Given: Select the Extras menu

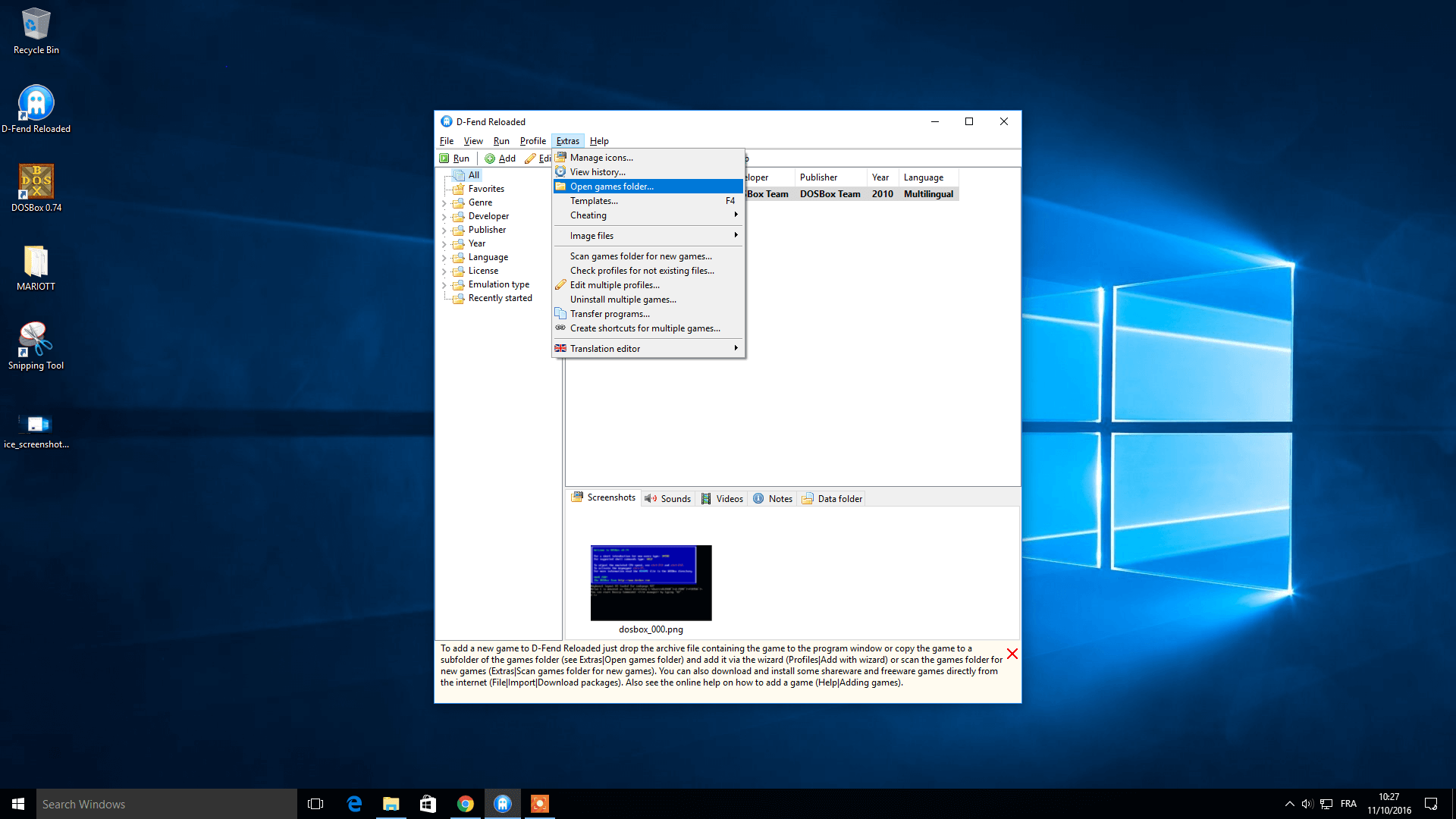Looking at the screenshot, I should pos(567,140).
